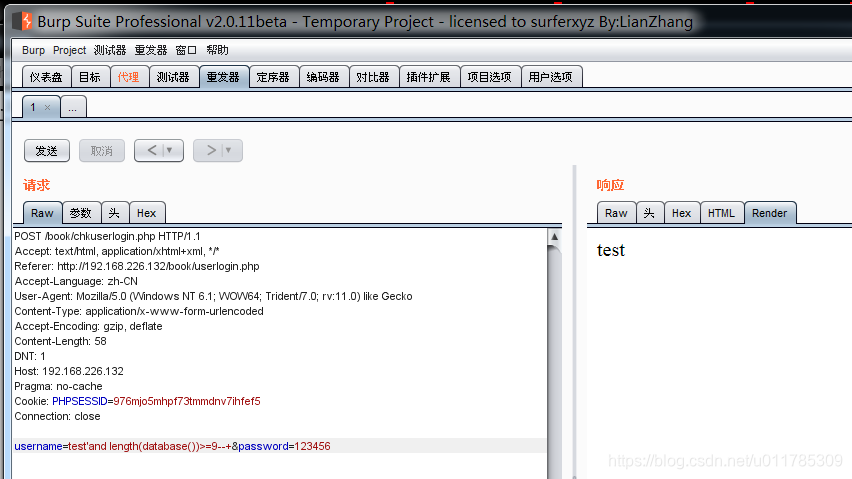Screen dimensions: 852x479
Task: Click the POST /book/chkuserlogin.php request line
Action: tap(108, 236)
